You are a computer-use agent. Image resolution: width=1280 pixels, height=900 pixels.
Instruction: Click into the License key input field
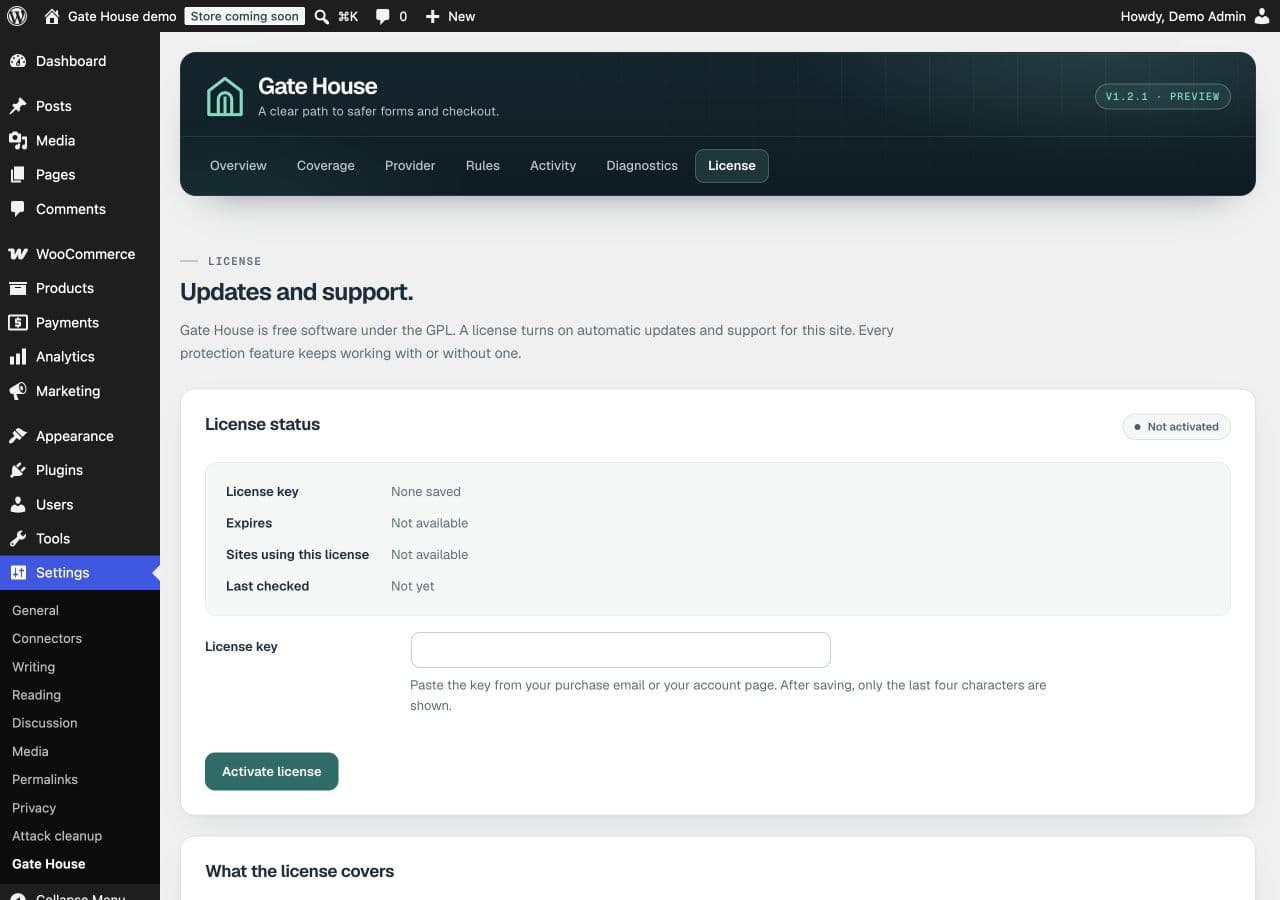pos(621,650)
